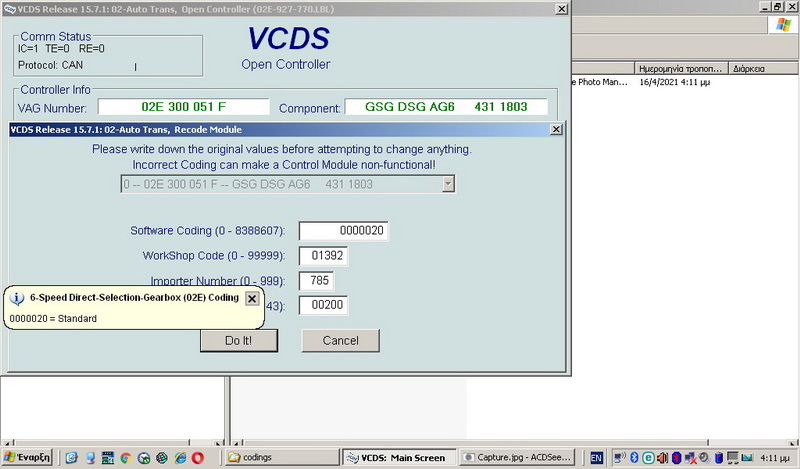Switch to VCDS: Main Screen taskbar button
Image resolution: width=800 pixels, height=469 pixels.
coord(399,457)
